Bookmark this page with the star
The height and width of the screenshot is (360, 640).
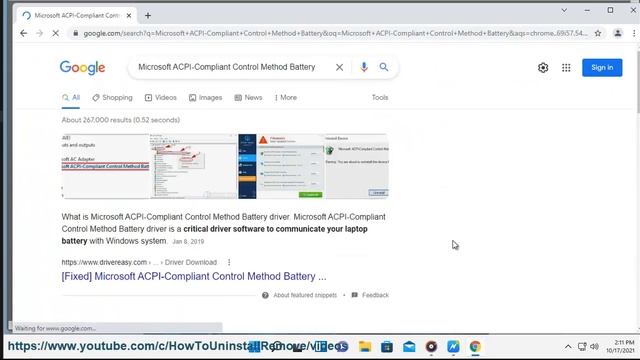point(598,33)
